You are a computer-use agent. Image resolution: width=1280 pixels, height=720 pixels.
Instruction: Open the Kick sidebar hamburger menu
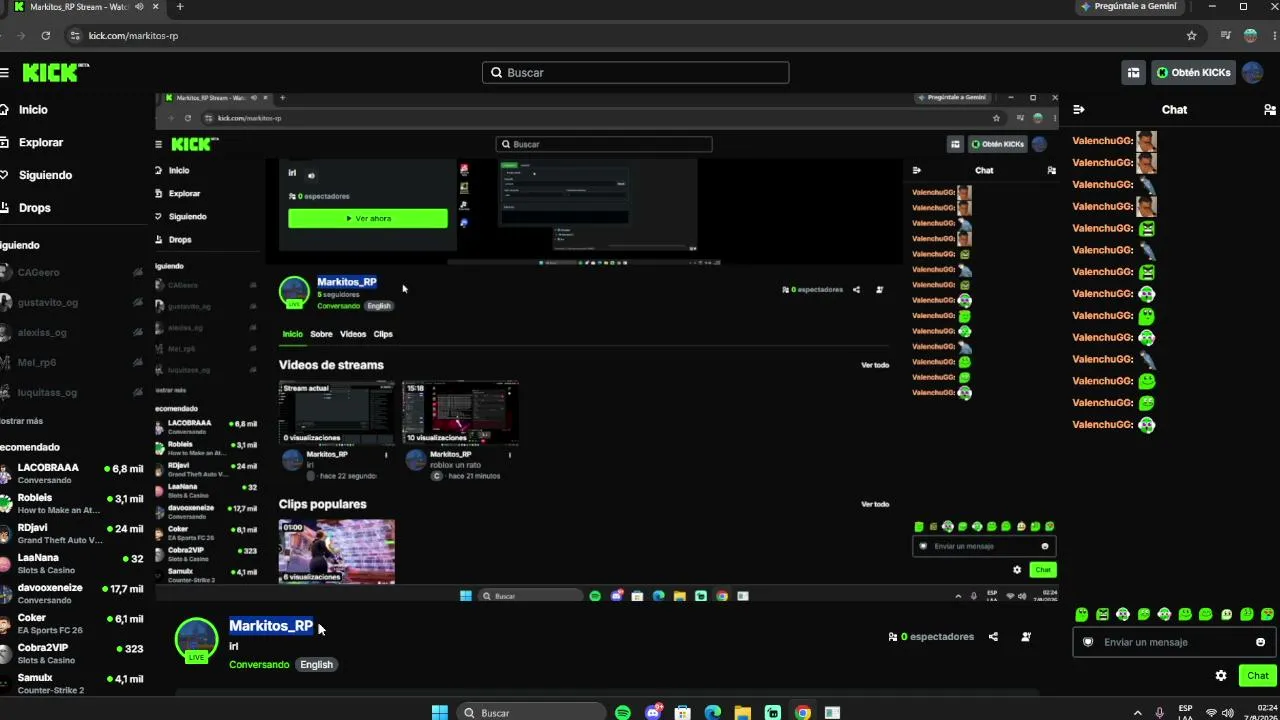[5, 73]
